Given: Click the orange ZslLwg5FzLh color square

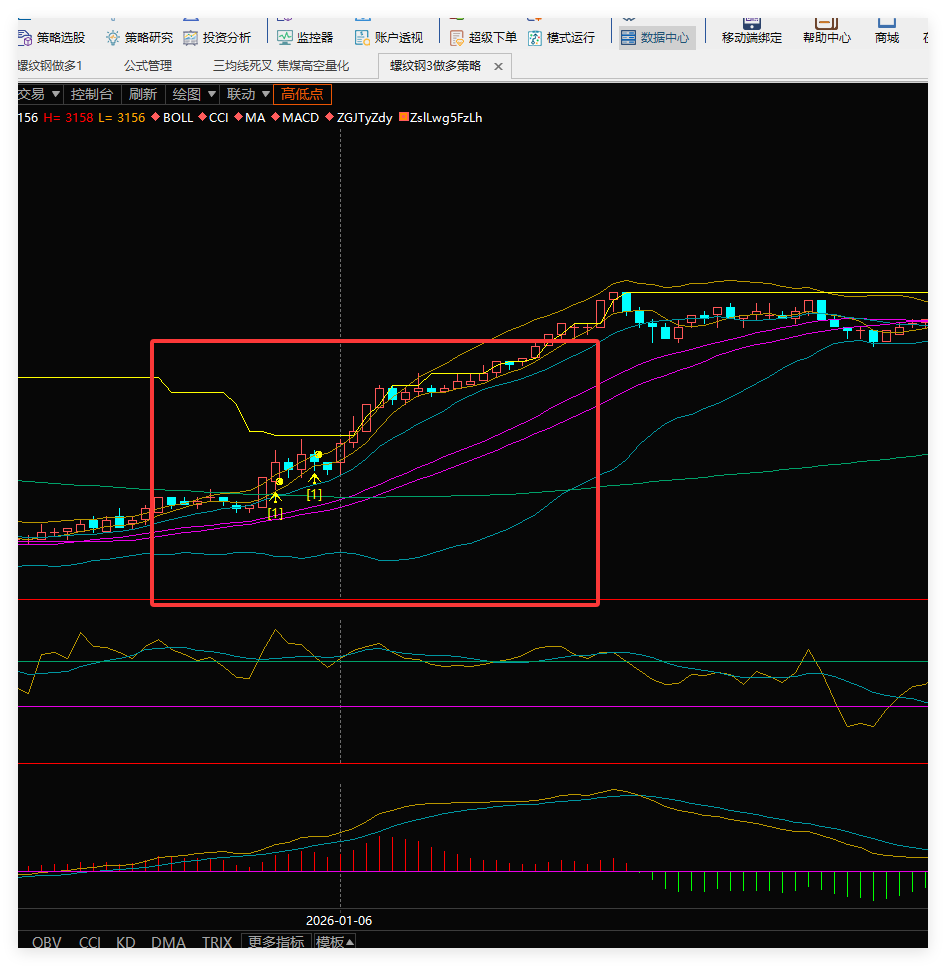Looking at the screenshot, I should [404, 118].
